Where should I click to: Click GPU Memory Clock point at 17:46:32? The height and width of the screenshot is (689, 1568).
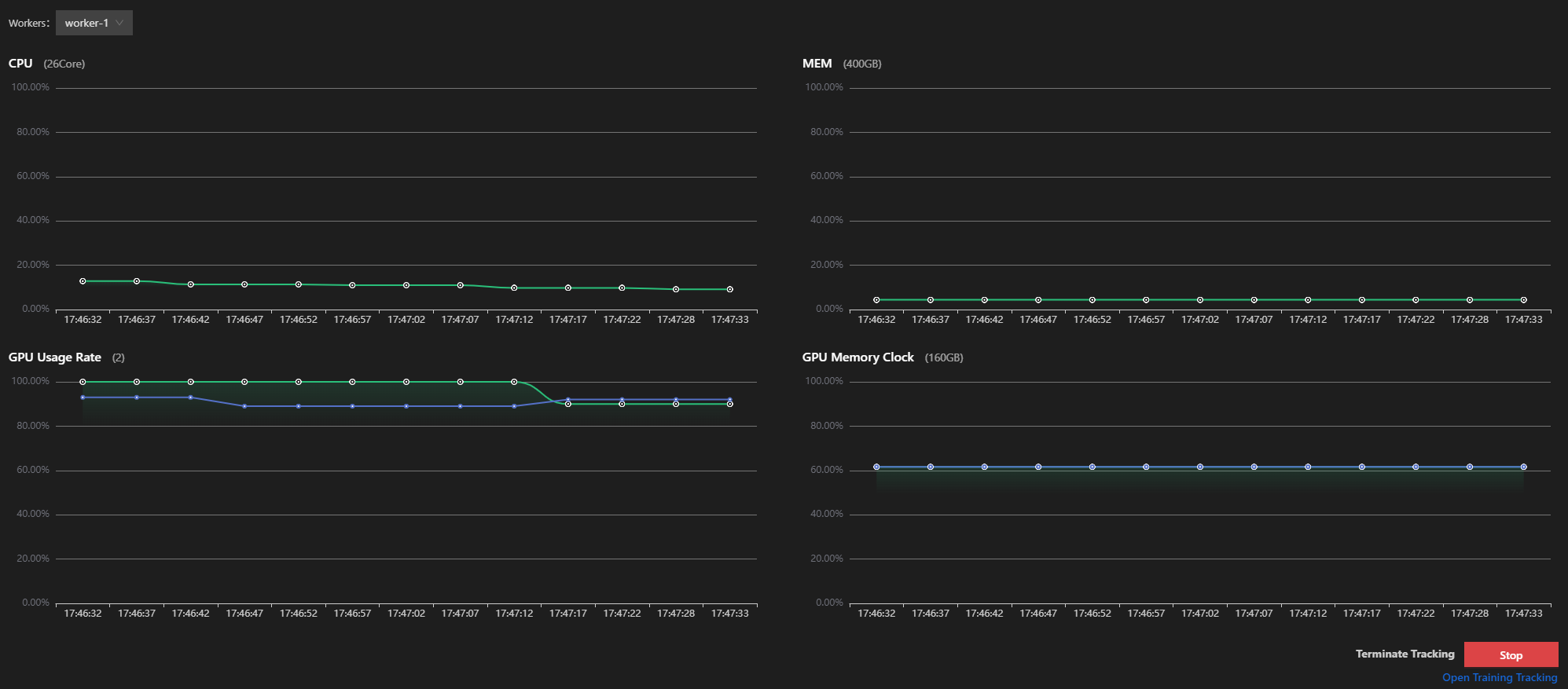point(876,467)
